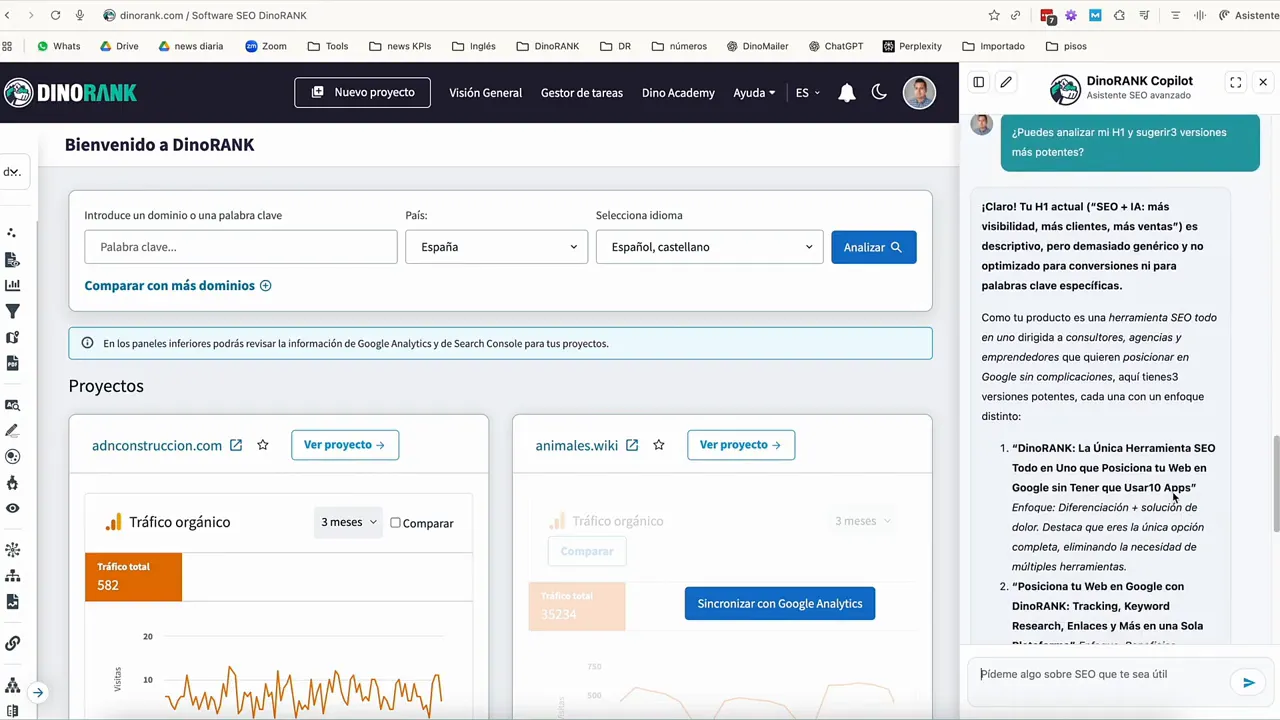This screenshot has height=720, width=1280.
Task: Click the Analizar search button
Action: tap(873, 247)
